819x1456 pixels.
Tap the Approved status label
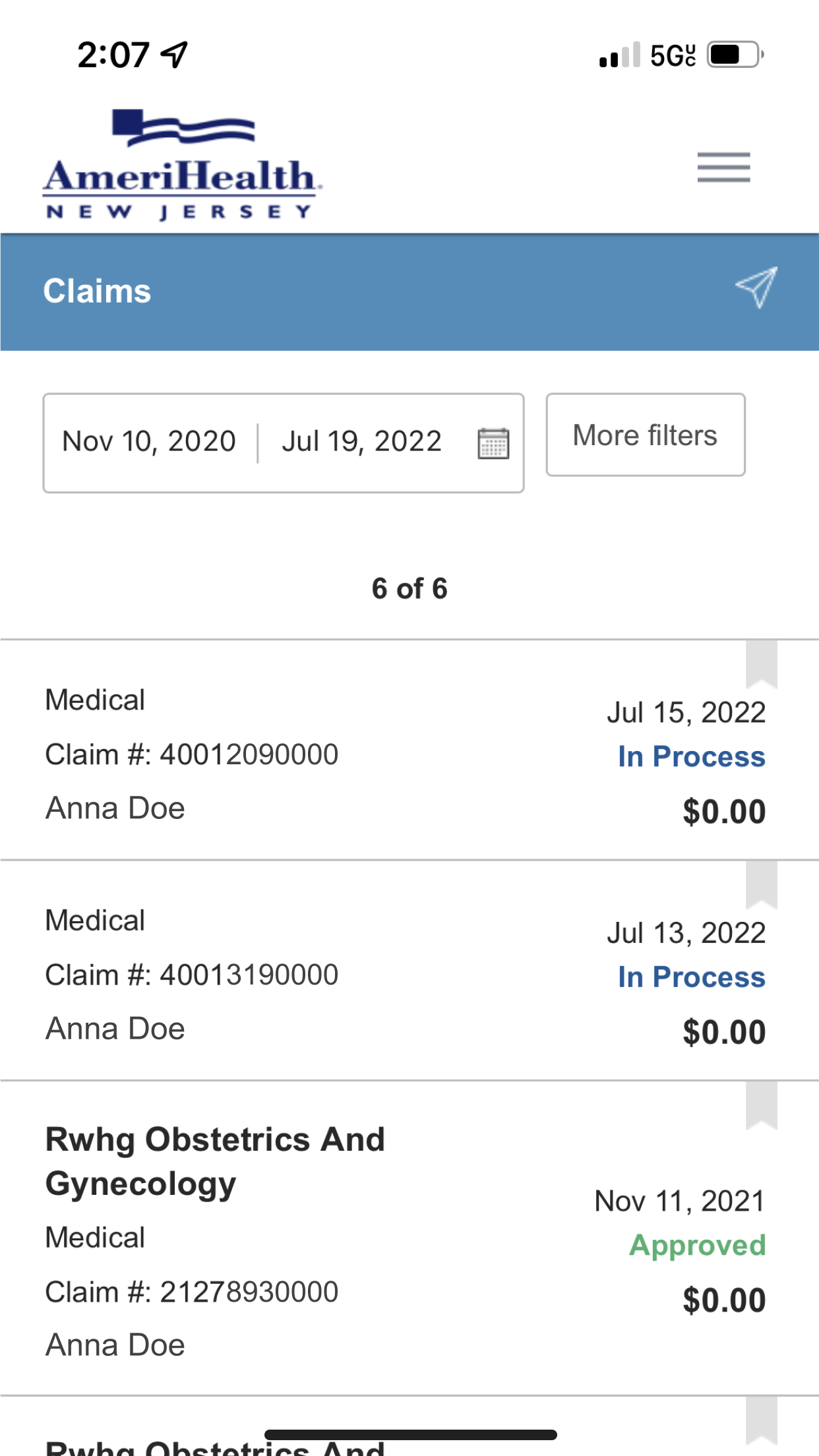point(697,1245)
